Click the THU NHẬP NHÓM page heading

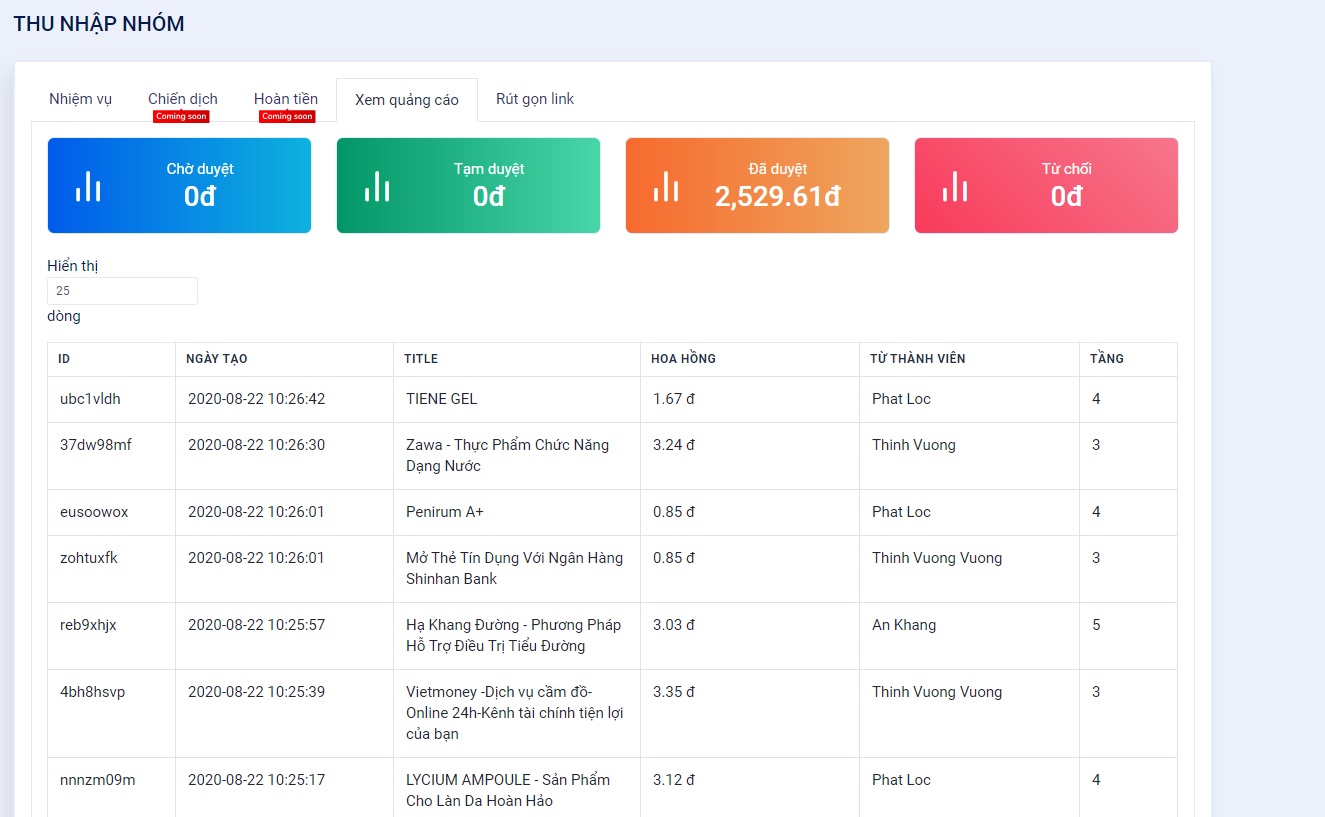(99, 24)
